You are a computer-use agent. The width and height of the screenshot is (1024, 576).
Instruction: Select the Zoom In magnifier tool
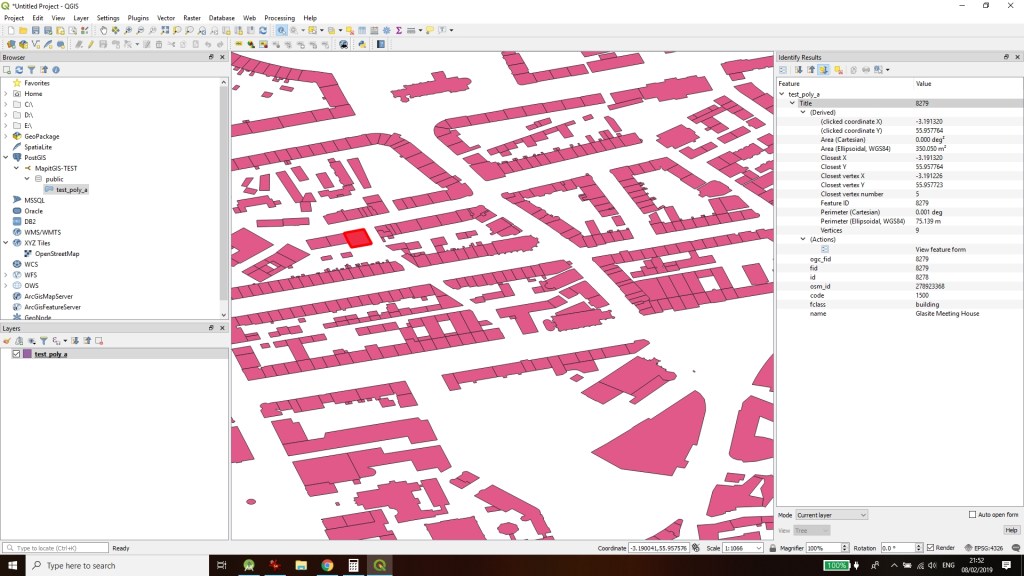[x=128, y=30]
